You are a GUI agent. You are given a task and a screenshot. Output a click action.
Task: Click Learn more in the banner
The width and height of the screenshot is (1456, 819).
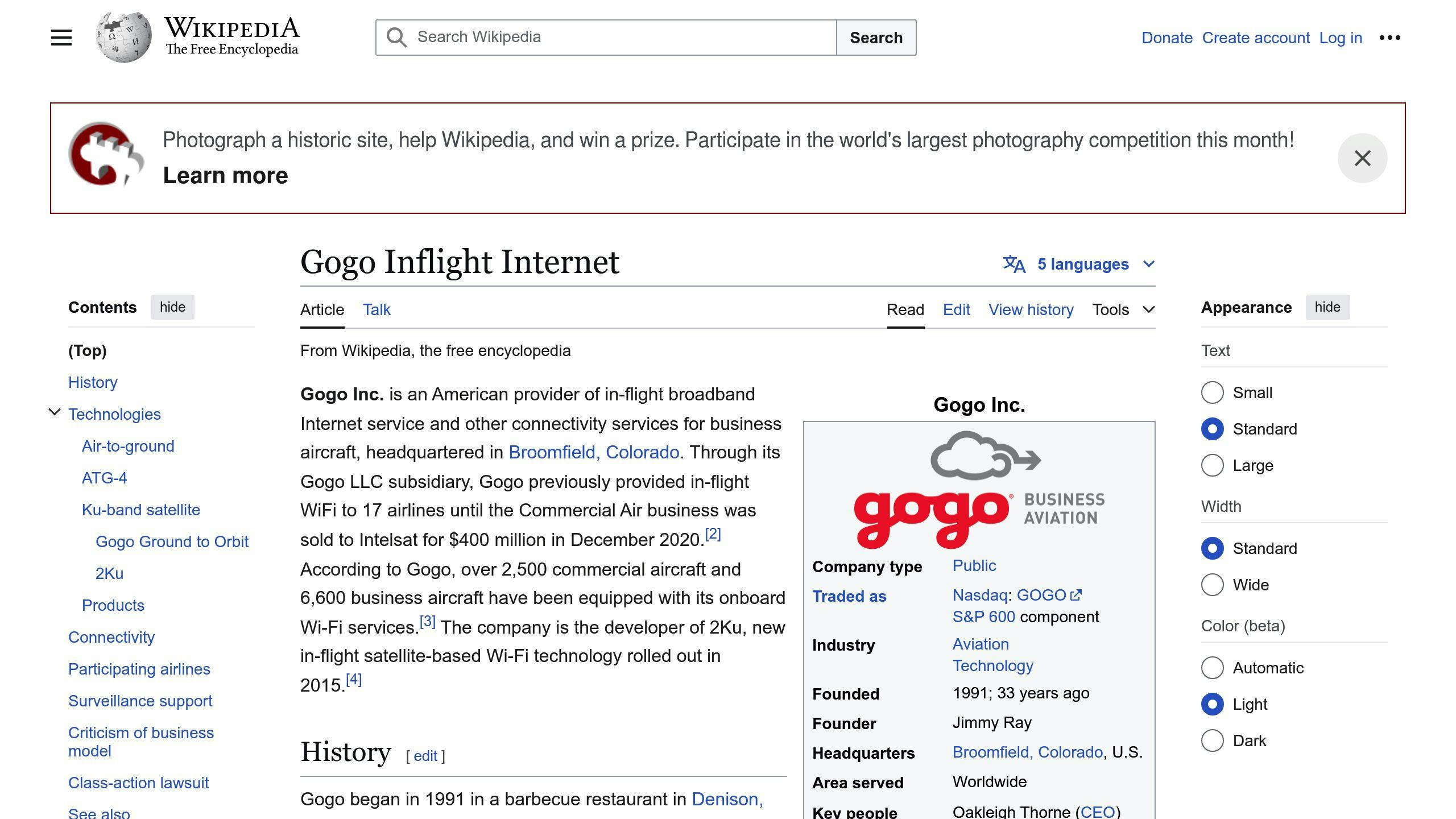(225, 175)
